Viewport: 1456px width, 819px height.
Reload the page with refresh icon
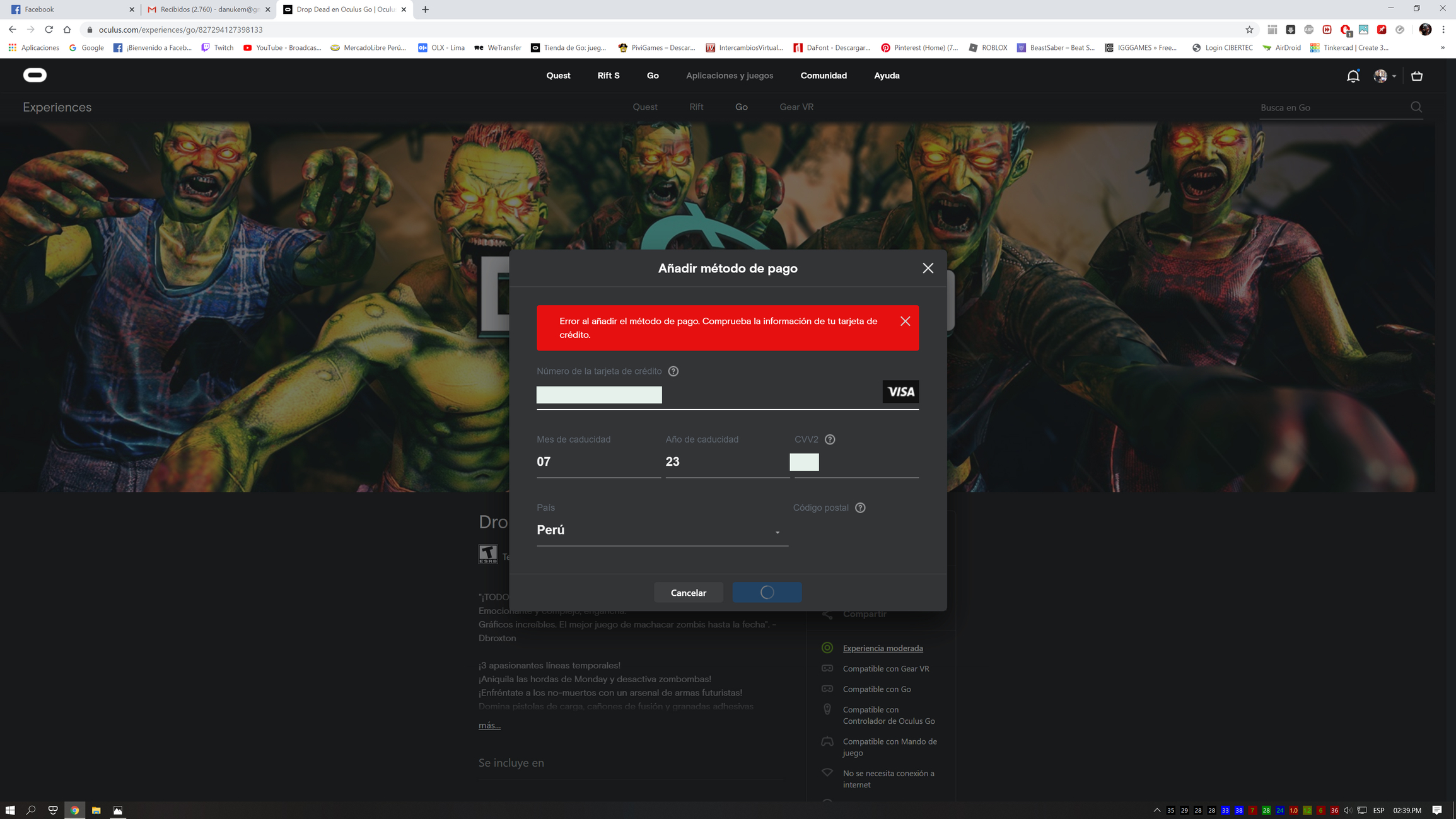click(49, 30)
